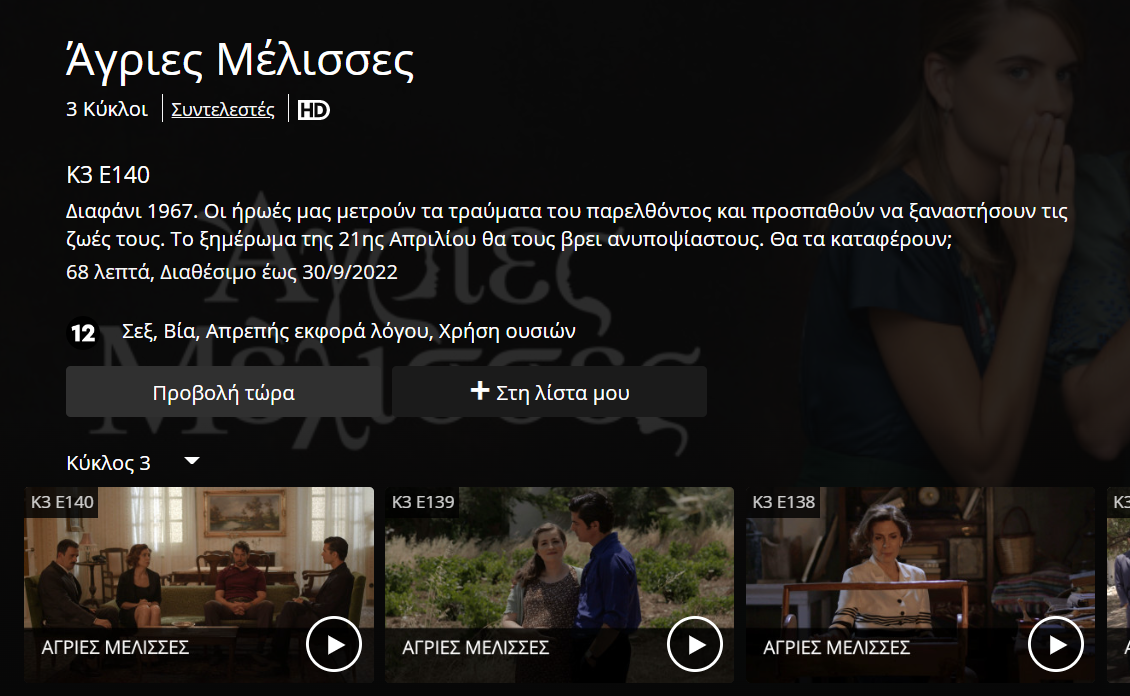Expand the Κύκλος 3 season dropdown arrow

coord(192,461)
